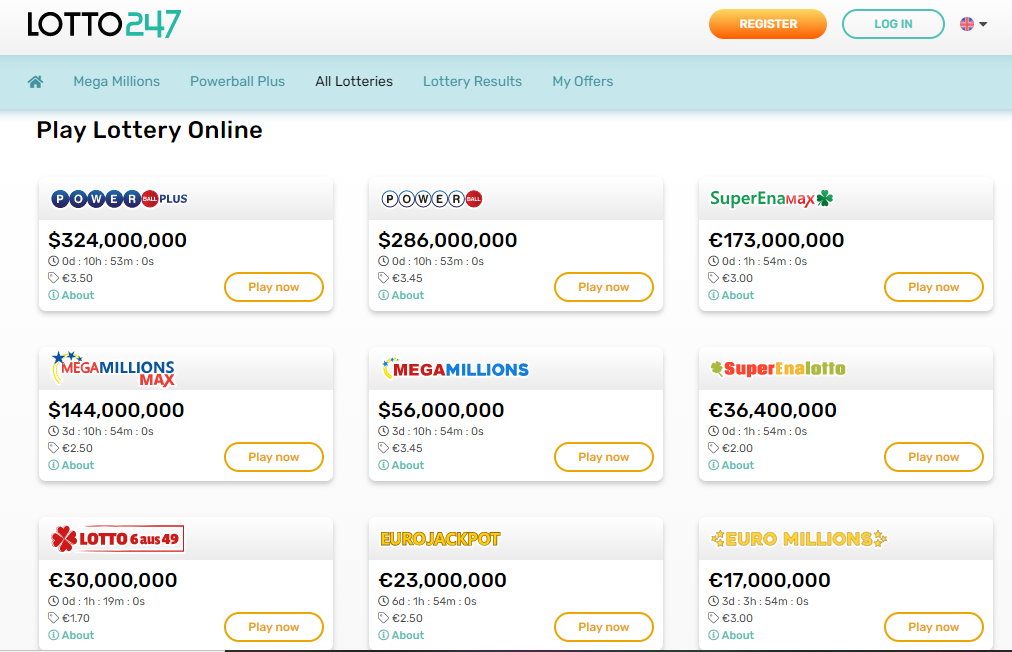The width and height of the screenshot is (1012, 652).
Task: Play now for MegaMillions $56,000,000
Action: coord(603,457)
